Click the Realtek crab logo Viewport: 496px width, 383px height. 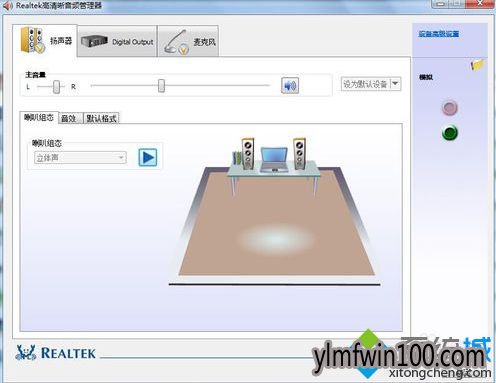pos(26,353)
